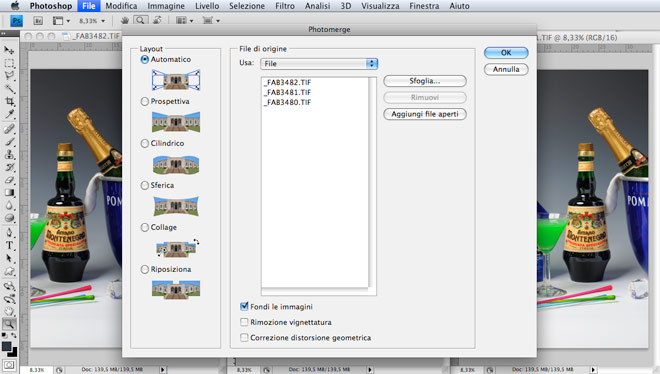Click the Sfoglia... button
Viewport: 660px width, 374px height.
tap(425, 81)
